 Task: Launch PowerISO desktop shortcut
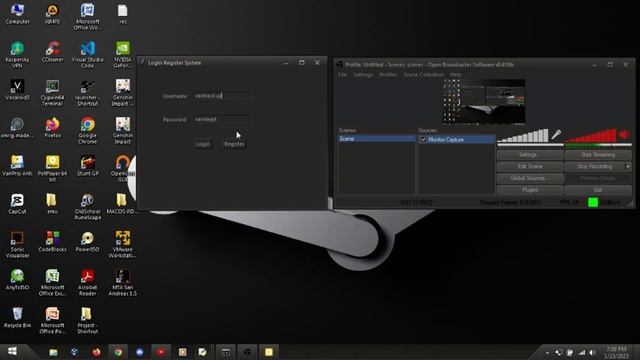point(87,242)
